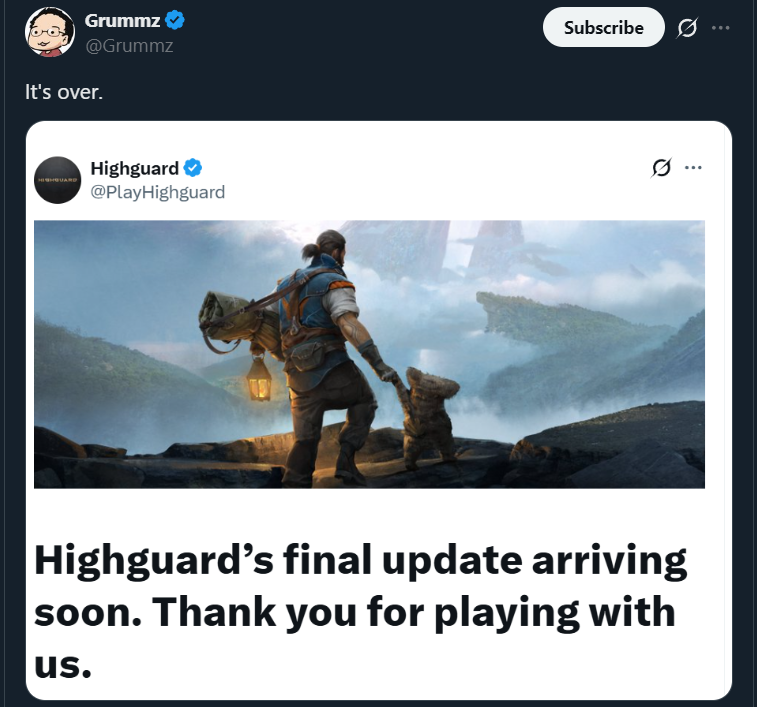Screen dimensions: 757x707
Task: Click Grummz's blue verified badge
Action: point(175,20)
